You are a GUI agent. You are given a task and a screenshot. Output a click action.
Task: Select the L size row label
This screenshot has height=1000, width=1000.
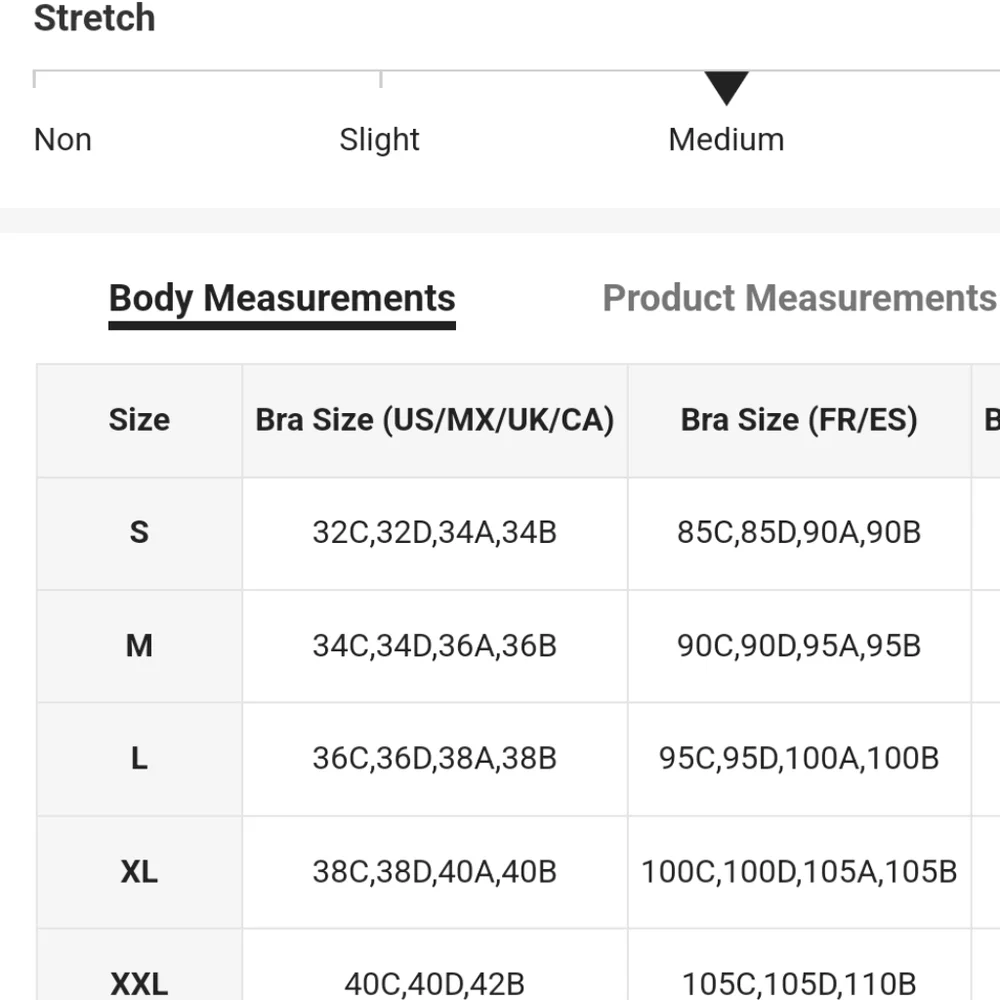(x=140, y=759)
